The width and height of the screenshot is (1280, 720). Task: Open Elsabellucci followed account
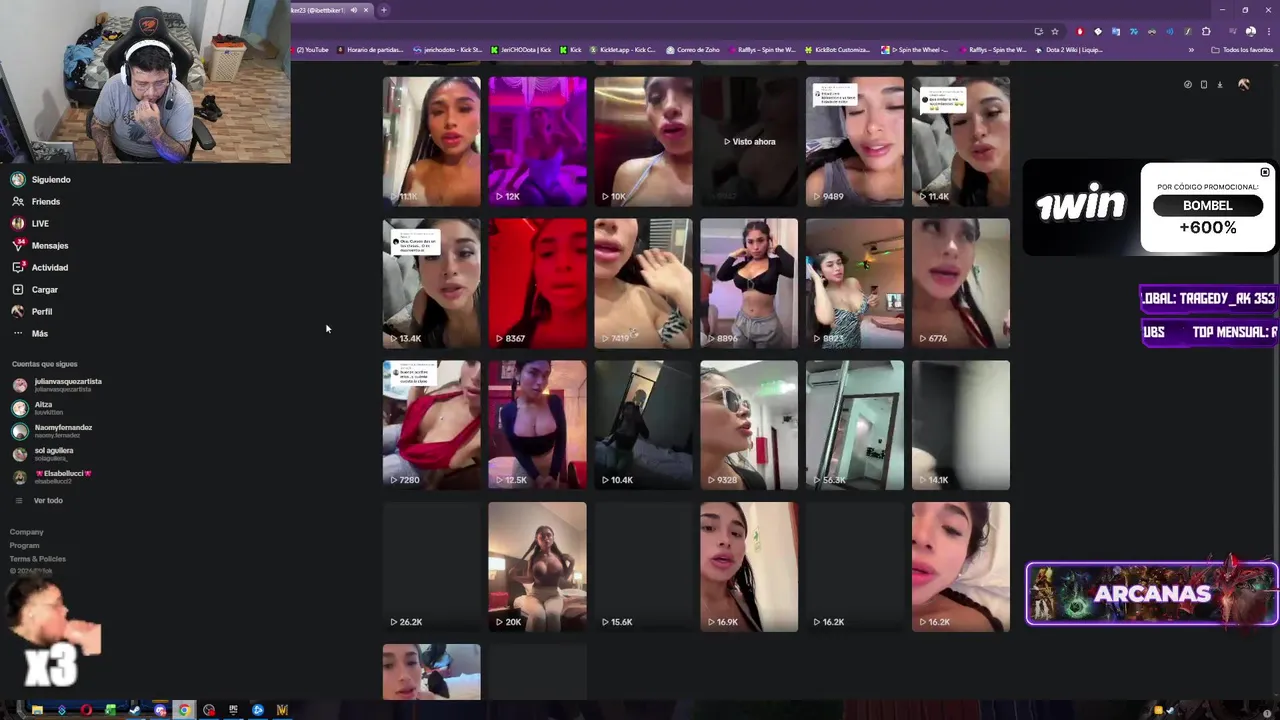(x=52, y=477)
